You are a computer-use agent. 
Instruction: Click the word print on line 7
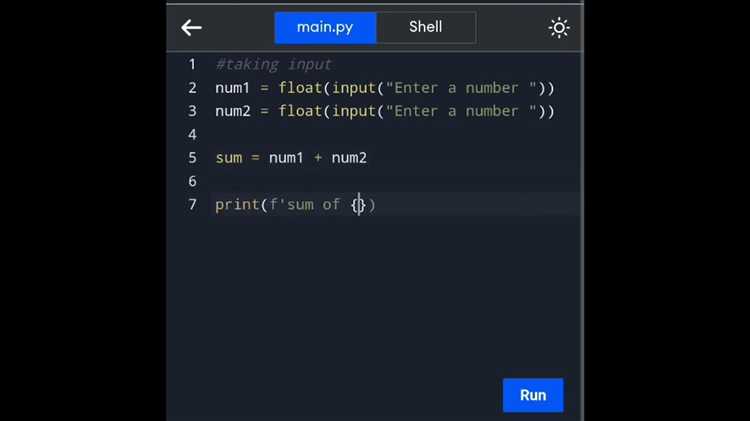point(237,205)
